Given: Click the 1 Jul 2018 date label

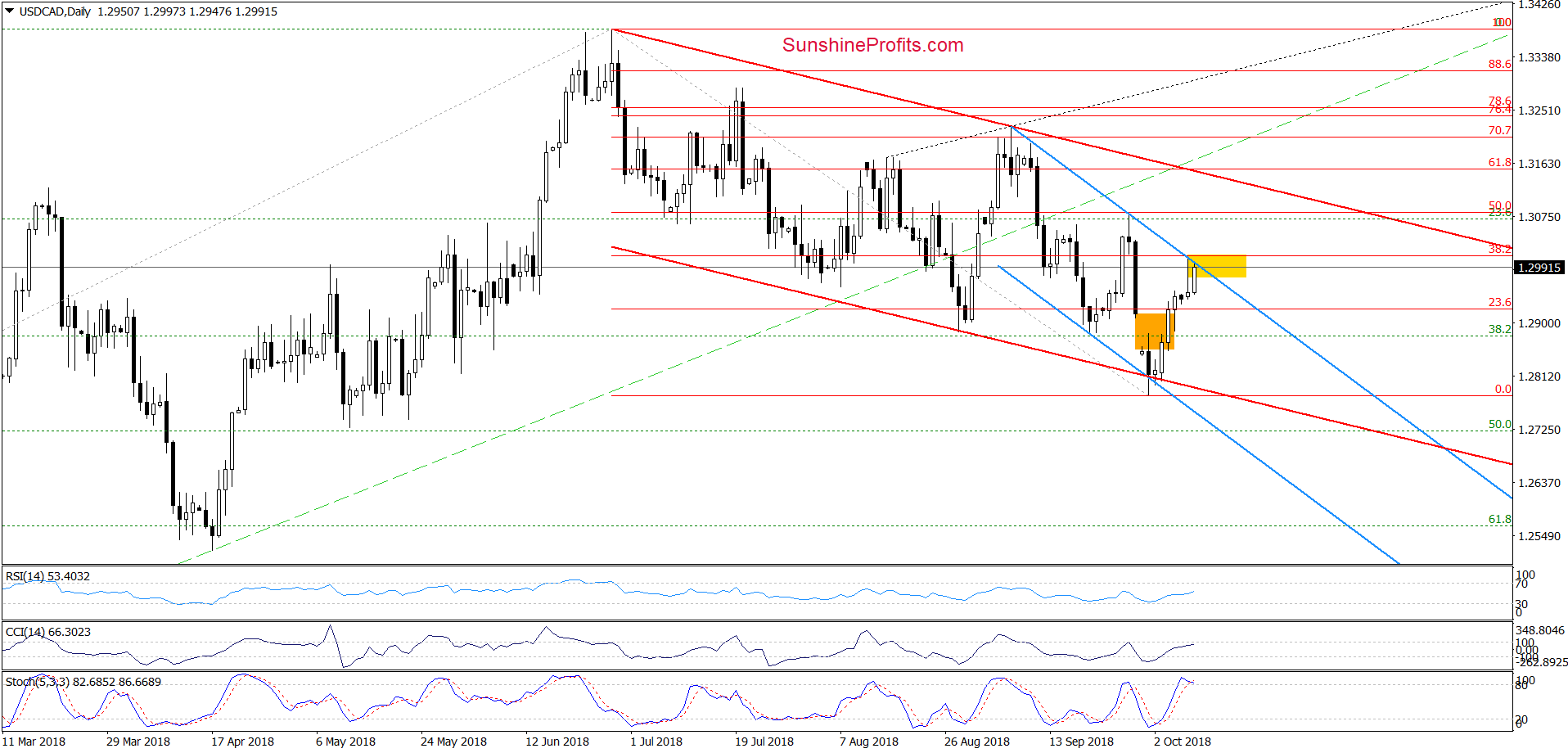Looking at the screenshot, I should [x=656, y=742].
